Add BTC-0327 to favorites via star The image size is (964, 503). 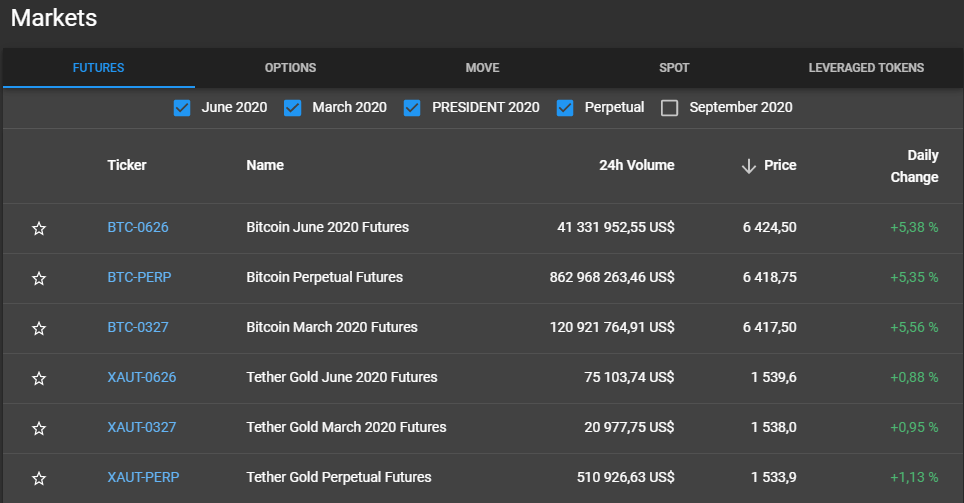[39, 328]
